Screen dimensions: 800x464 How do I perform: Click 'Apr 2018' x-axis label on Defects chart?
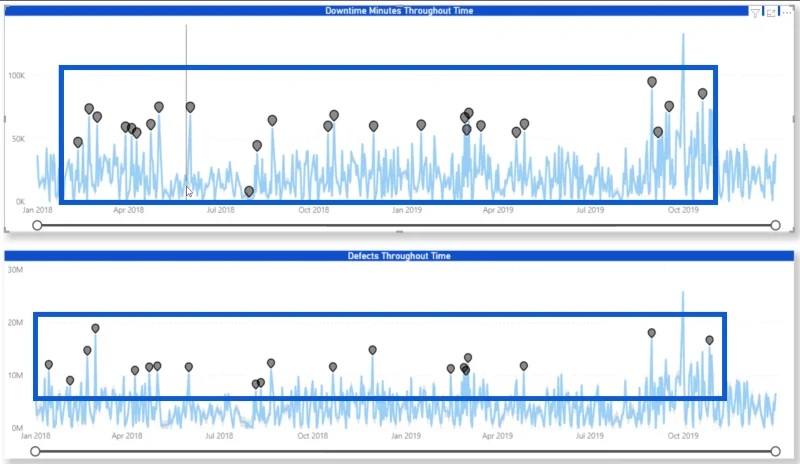(127, 436)
